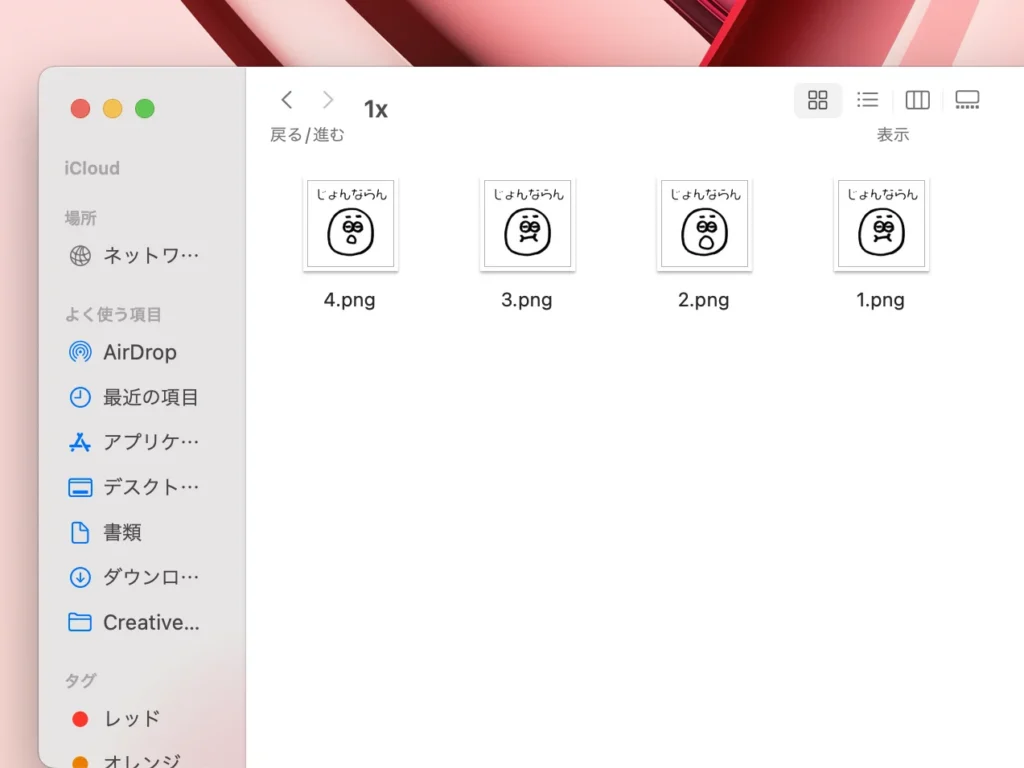Select ネットワーク network location in sidebar
This screenshot has height=768, width=1024.
[150, 256]
